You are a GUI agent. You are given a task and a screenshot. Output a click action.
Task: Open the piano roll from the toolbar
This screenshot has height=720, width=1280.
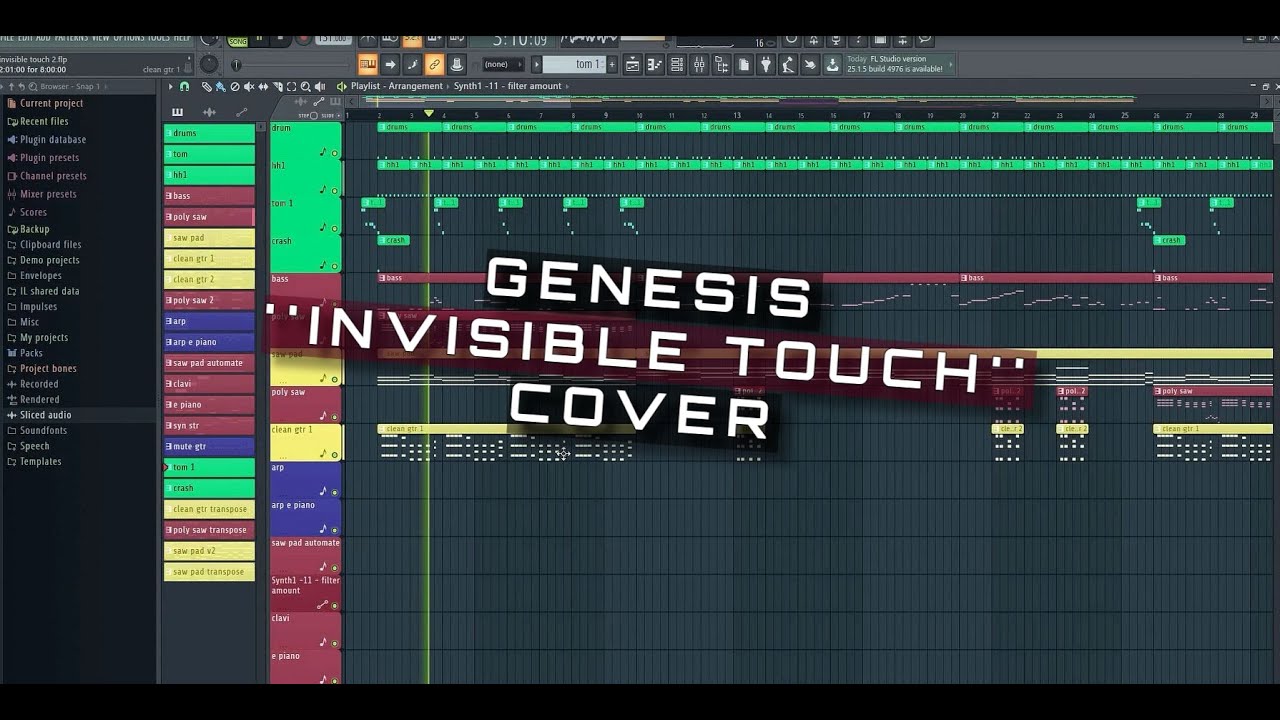(655, 64)
